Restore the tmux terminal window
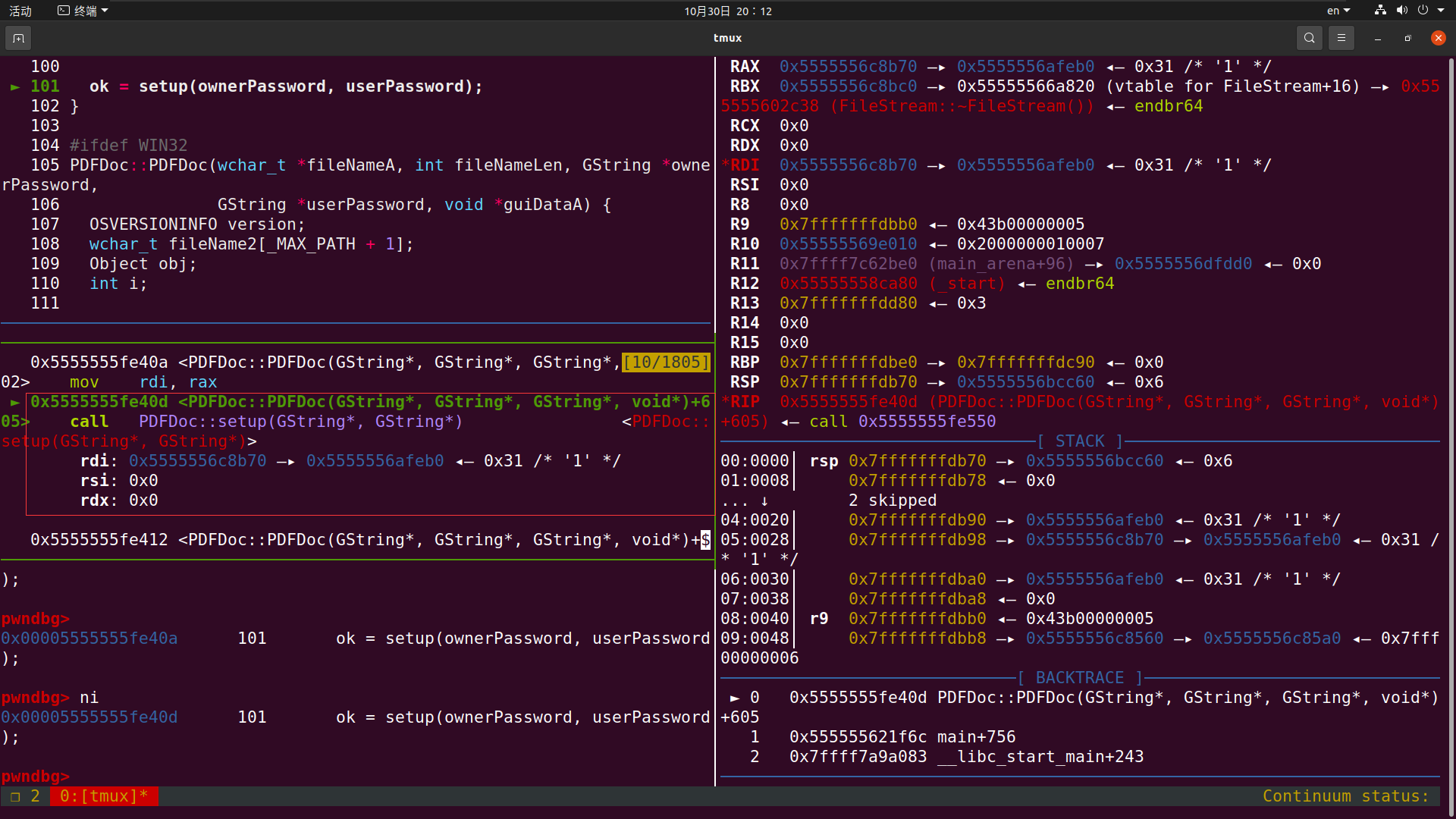This screenshot has width=1456, height=819. tap(1407, 38)
